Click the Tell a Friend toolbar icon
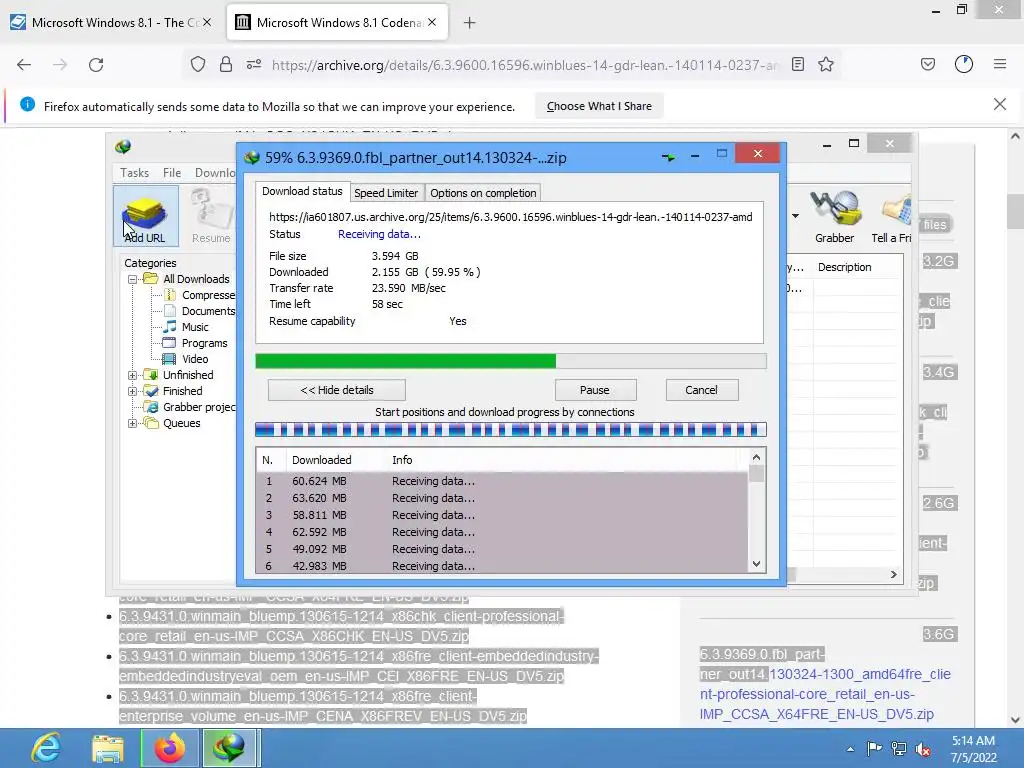Screen dimensions: 1024x768 892,216
